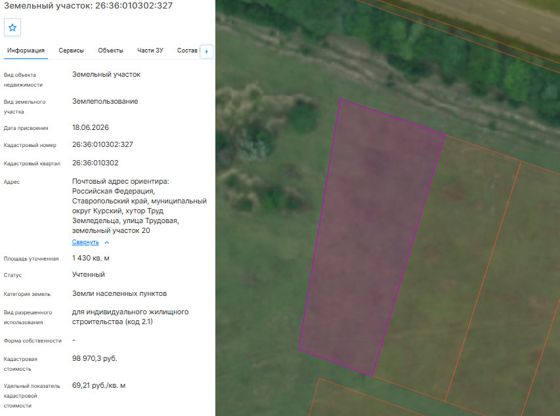This screenshot has height=416, width=560.
Task: Go to the Информация tab
Action: point(26,51)
